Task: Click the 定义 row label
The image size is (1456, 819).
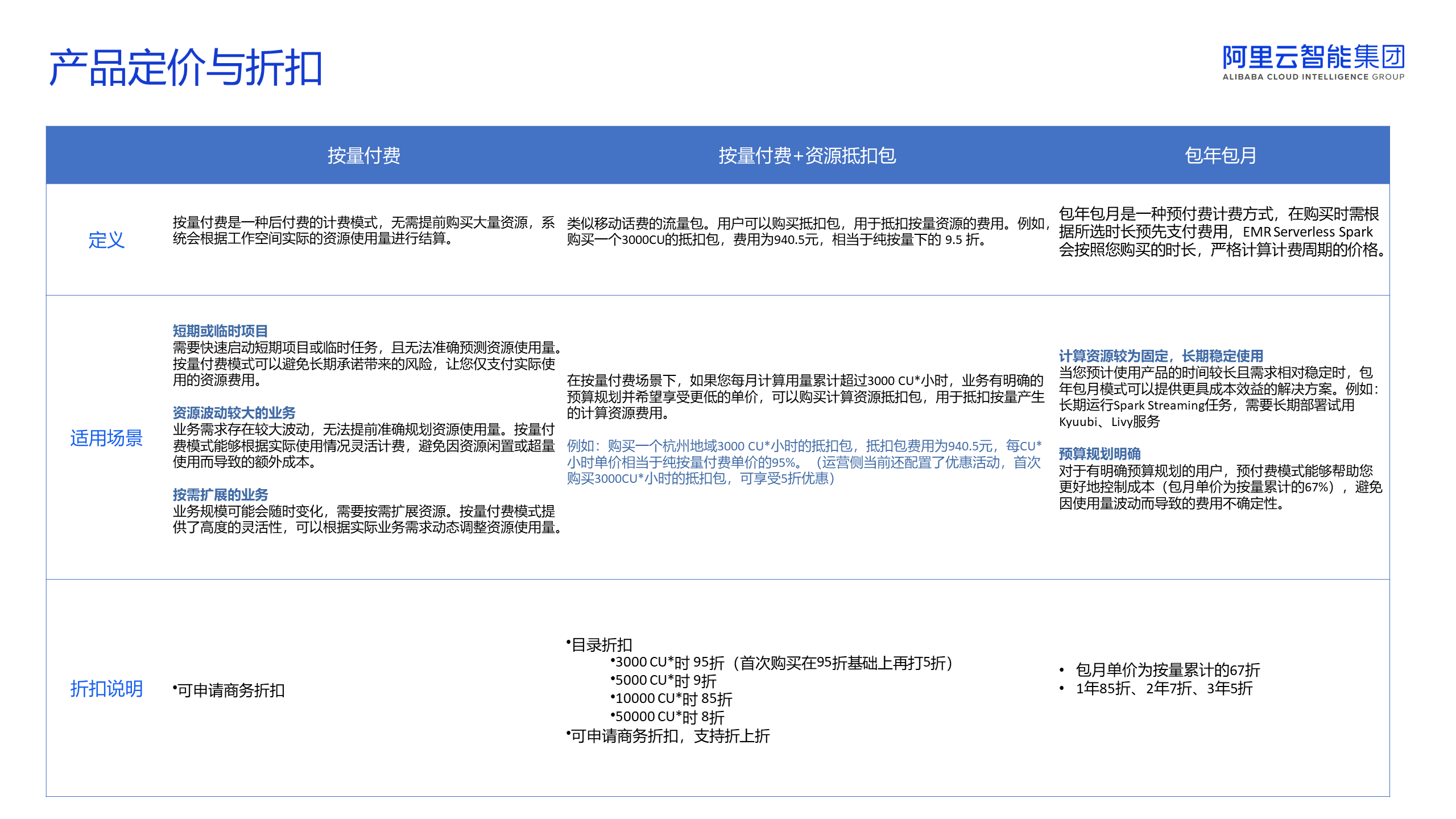Action: pyautogui.click(x=106, y=240)
